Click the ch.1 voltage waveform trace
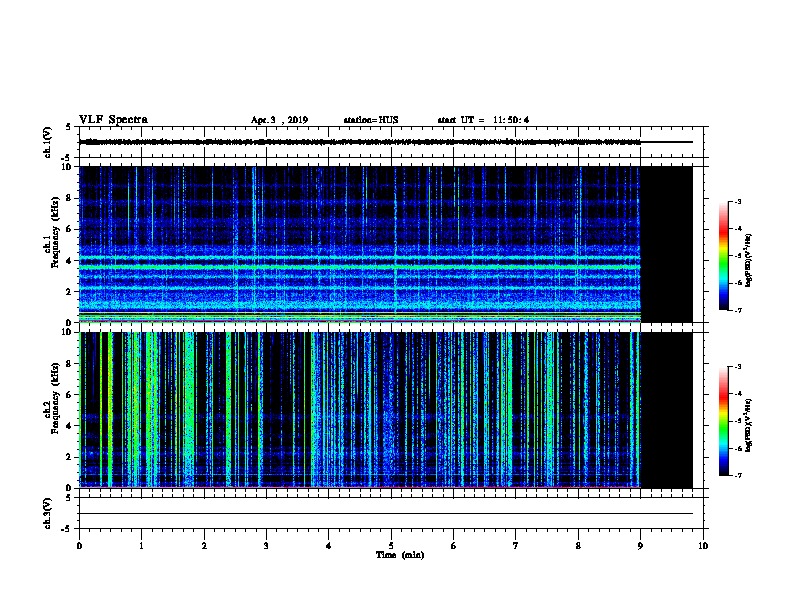 click(x=360, y=142)
